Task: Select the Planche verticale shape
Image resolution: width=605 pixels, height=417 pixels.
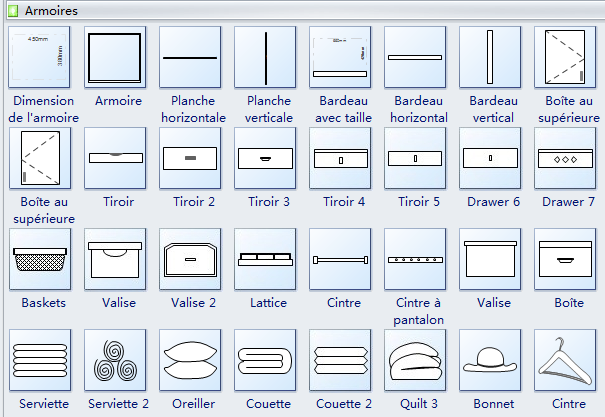Action: (265, 57)
